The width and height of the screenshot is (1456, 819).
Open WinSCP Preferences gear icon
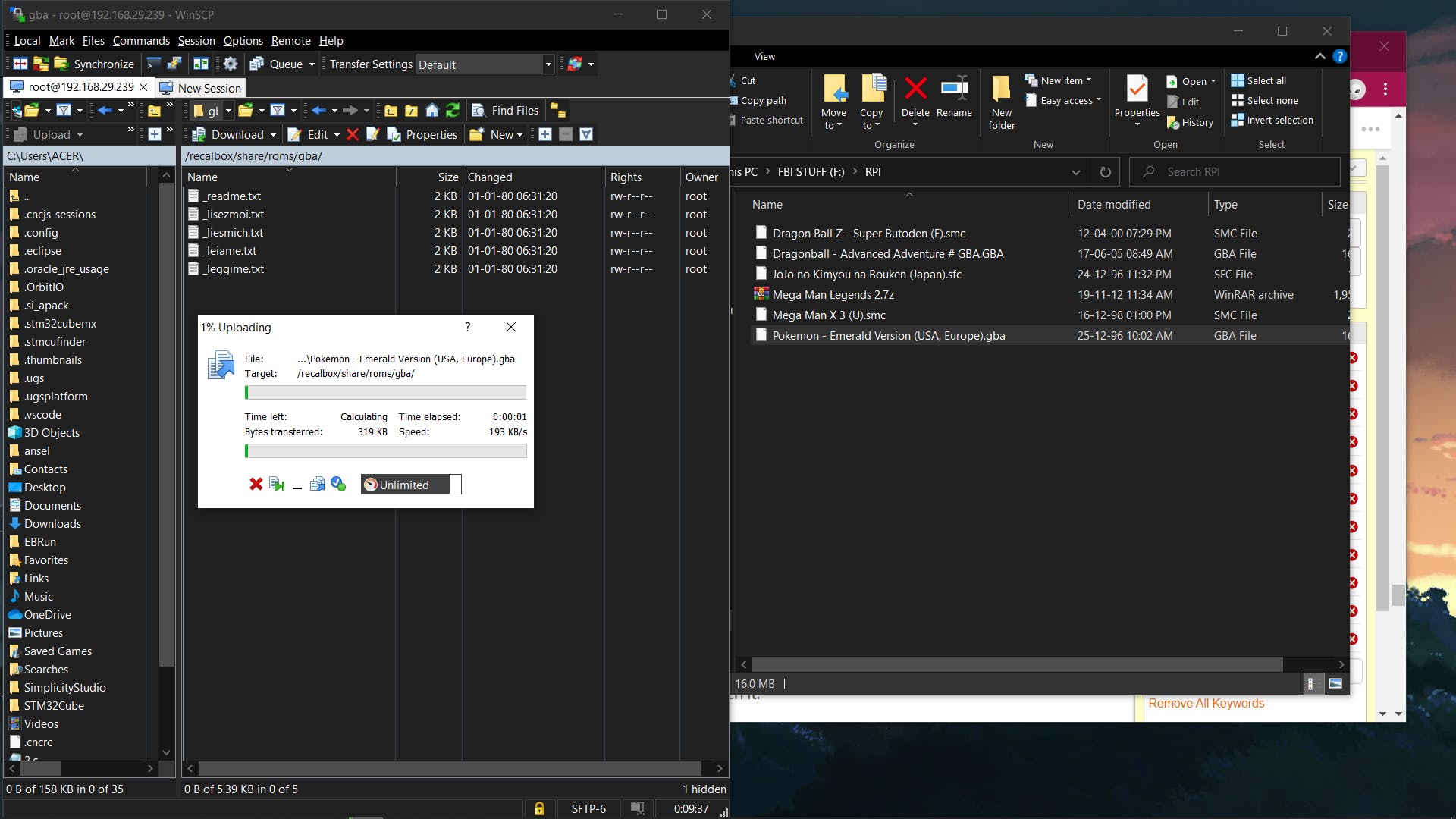(x=231, y=64)
